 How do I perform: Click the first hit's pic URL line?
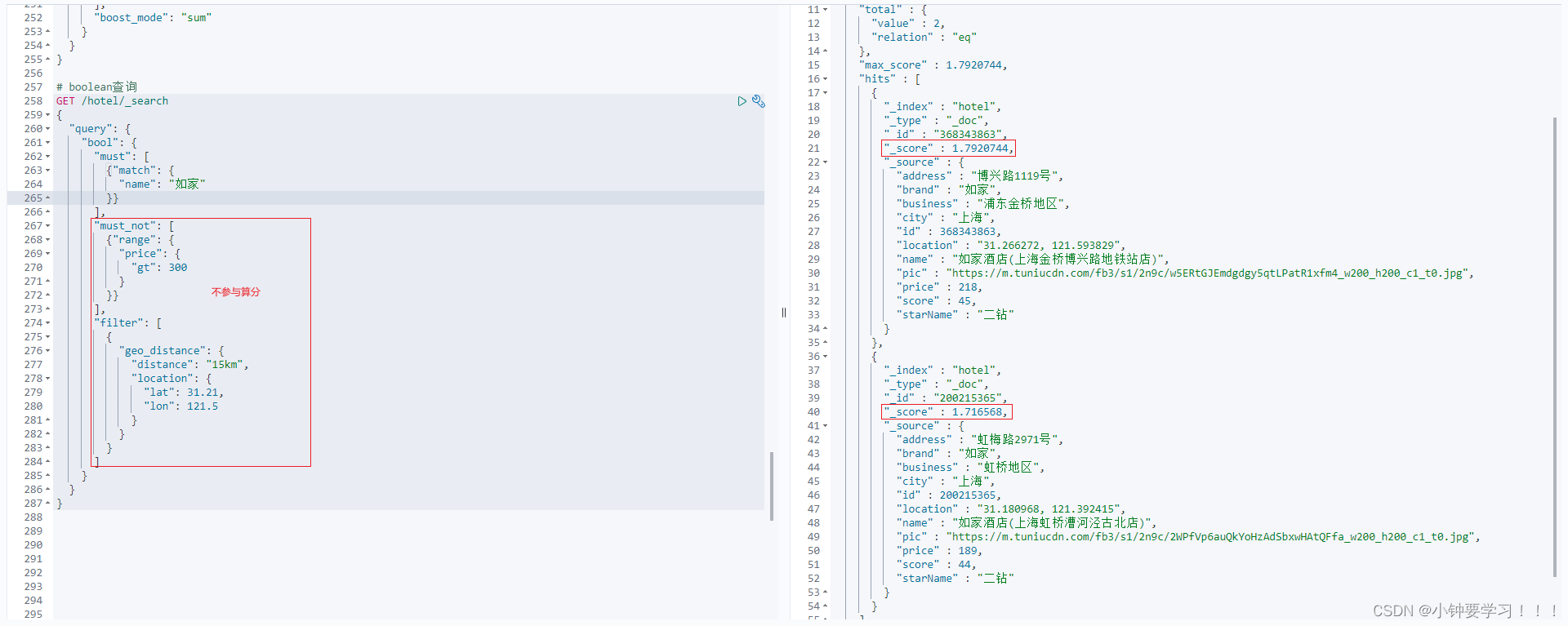1185,273
